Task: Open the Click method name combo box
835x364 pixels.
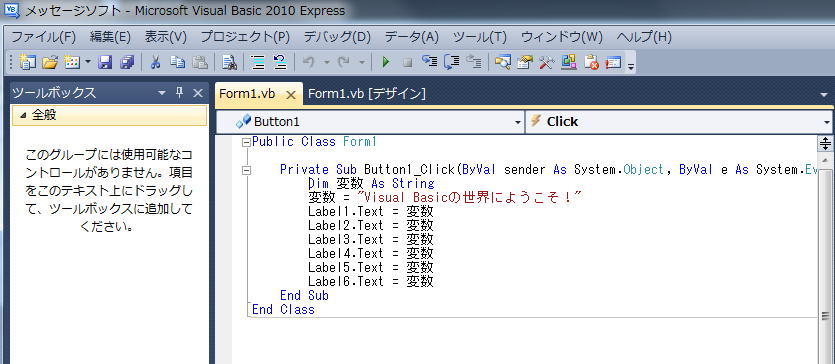Action: click(679, 122)
